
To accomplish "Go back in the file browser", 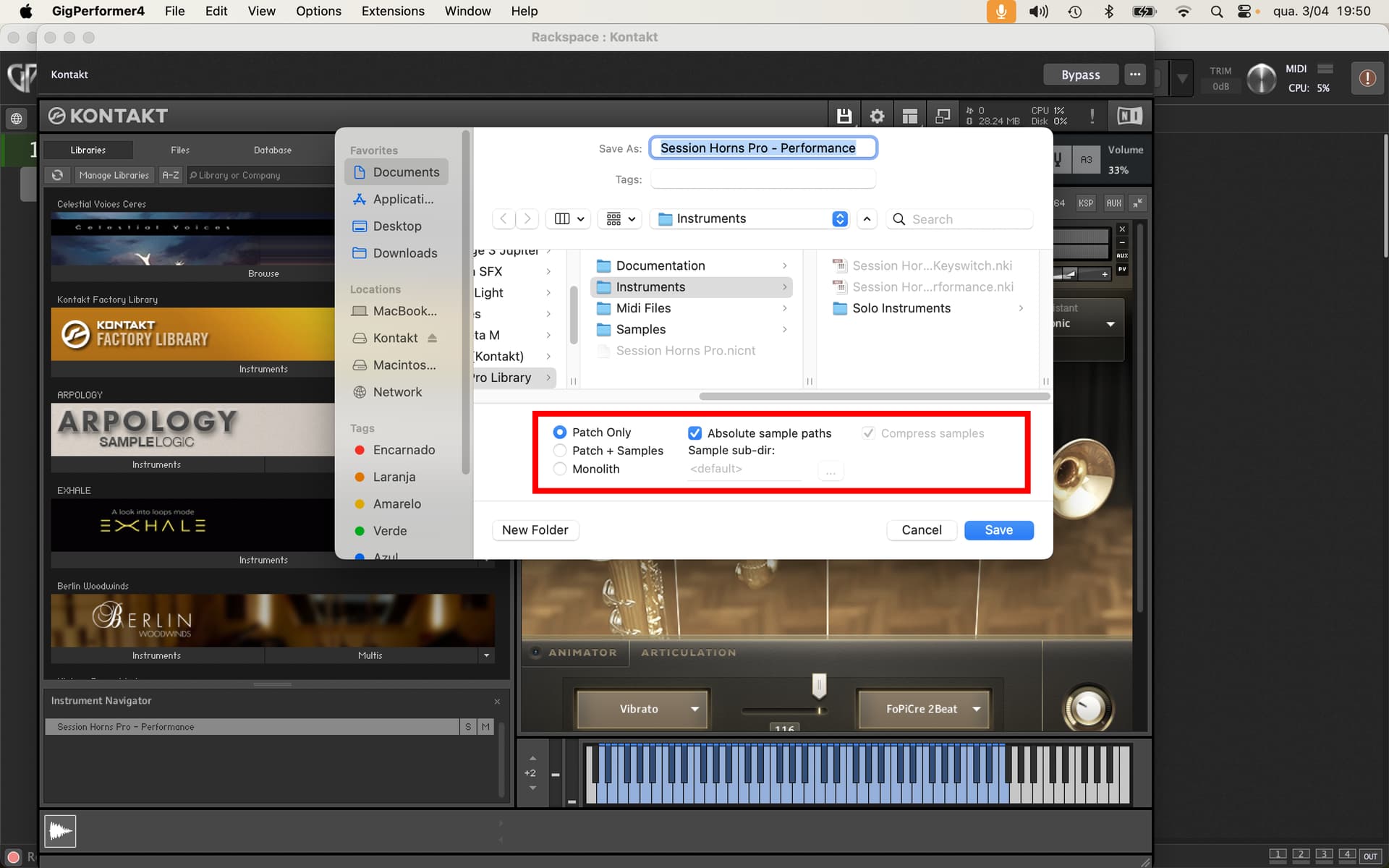I will [x=504, y=218].
